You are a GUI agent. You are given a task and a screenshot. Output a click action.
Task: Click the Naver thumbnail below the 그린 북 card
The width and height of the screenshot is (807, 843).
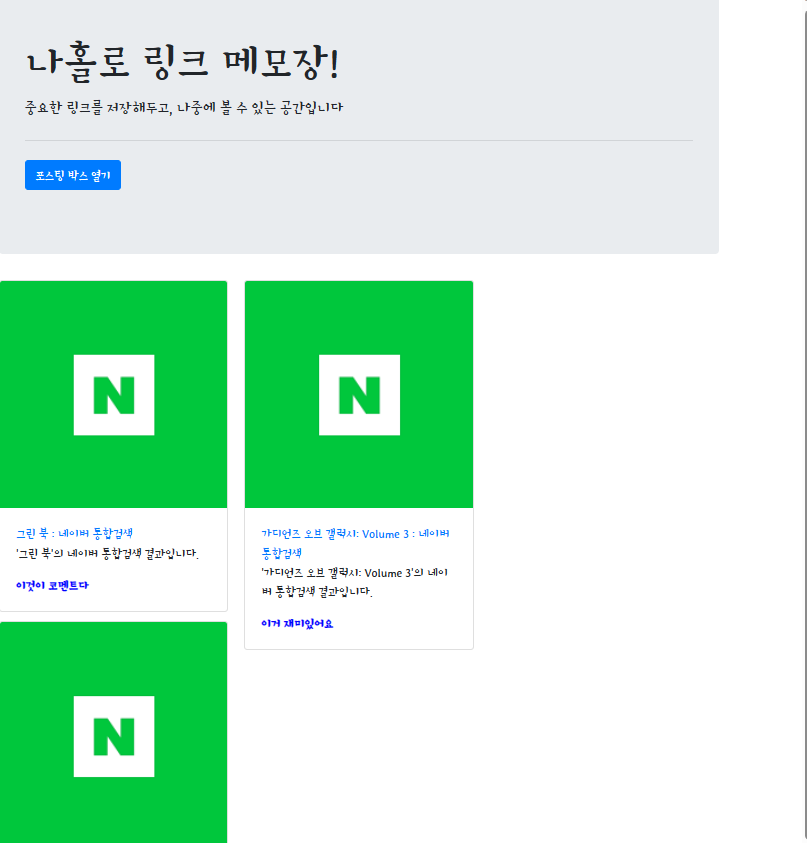pyautogui.click(x=113, y=732)
